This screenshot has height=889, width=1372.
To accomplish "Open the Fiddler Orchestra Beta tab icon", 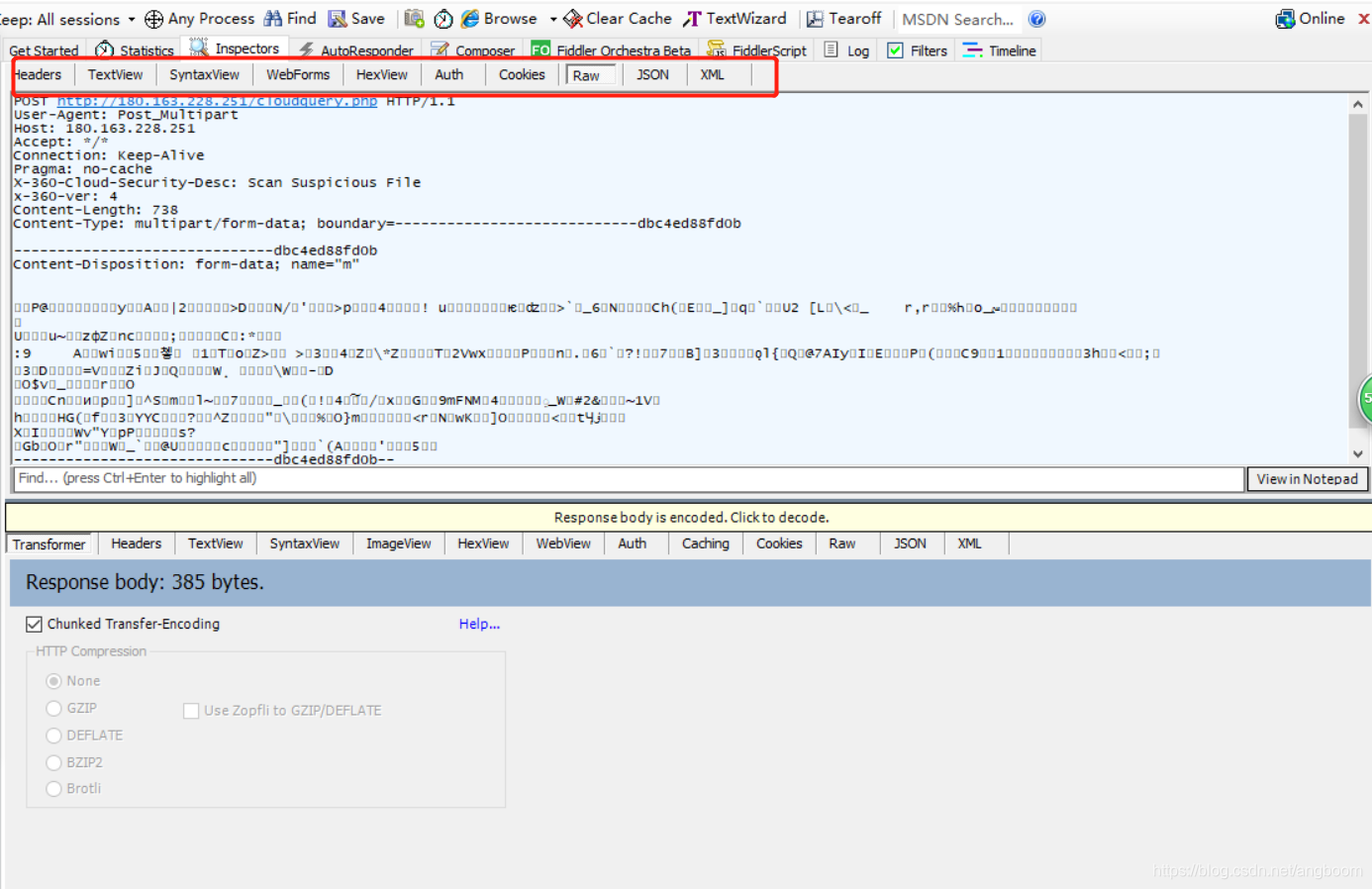I will click(541, 49).
